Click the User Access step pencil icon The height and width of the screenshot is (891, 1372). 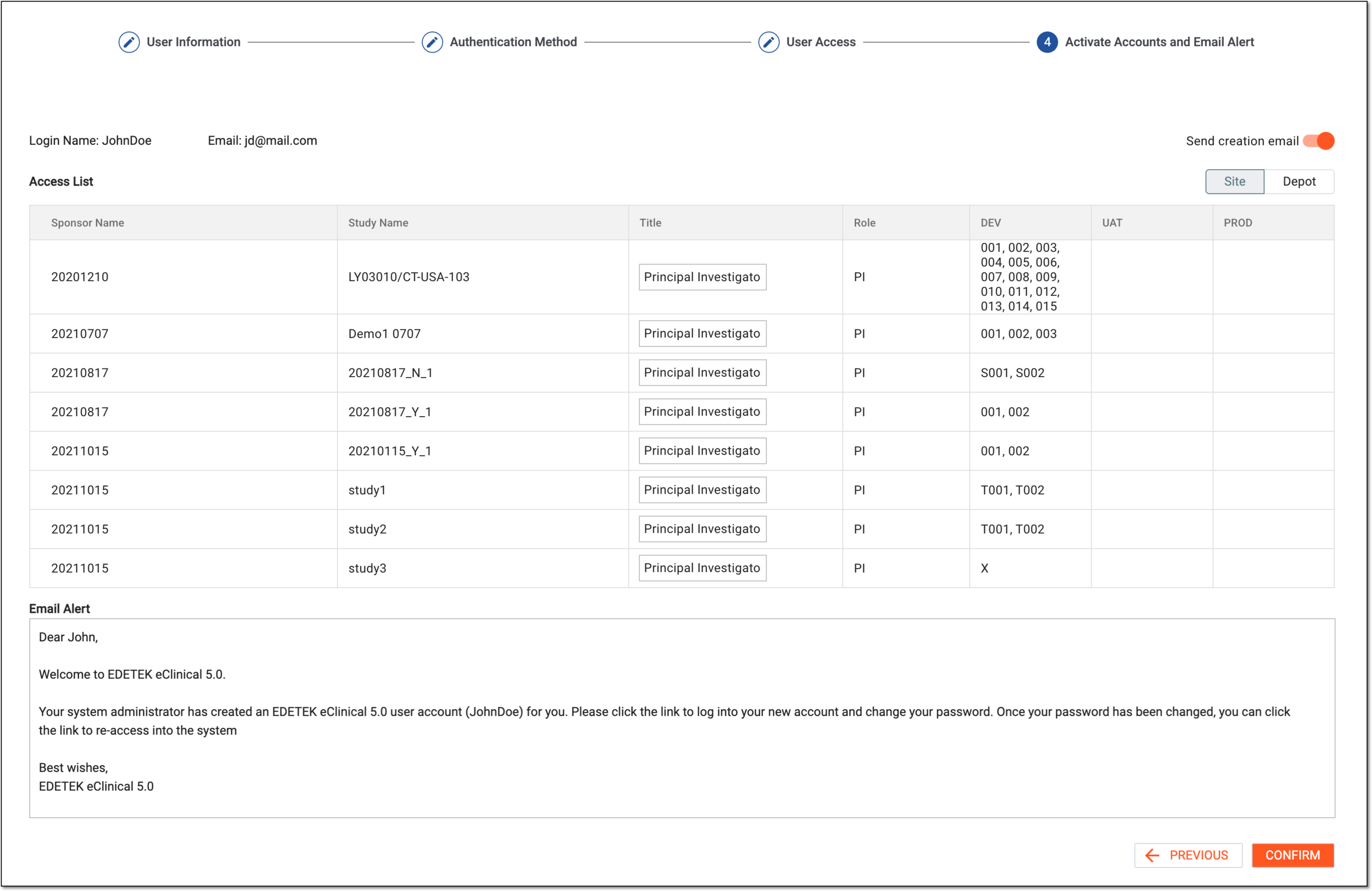[x=768, y=42]
